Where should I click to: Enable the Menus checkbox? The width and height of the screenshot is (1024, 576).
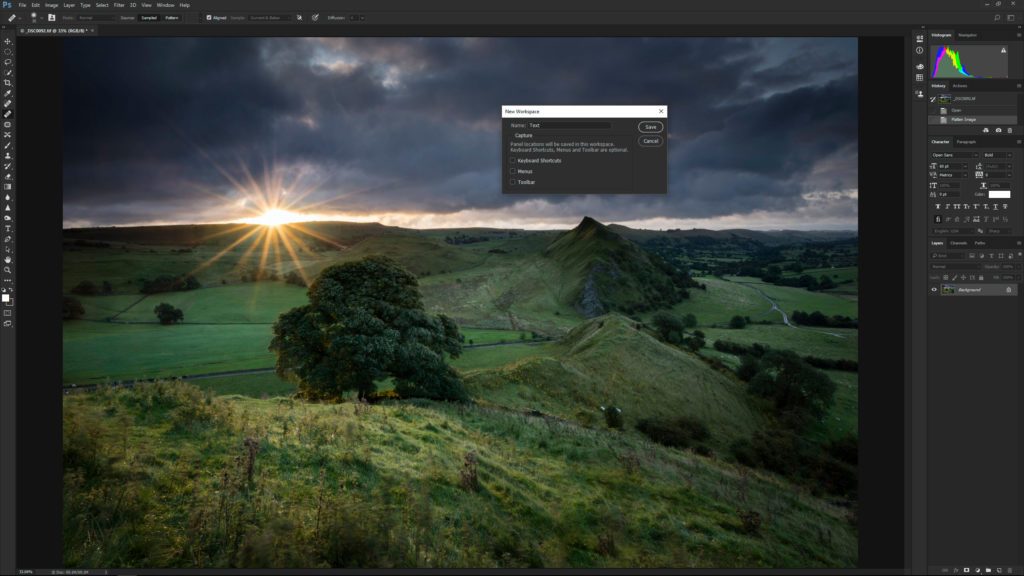[513, 171]
